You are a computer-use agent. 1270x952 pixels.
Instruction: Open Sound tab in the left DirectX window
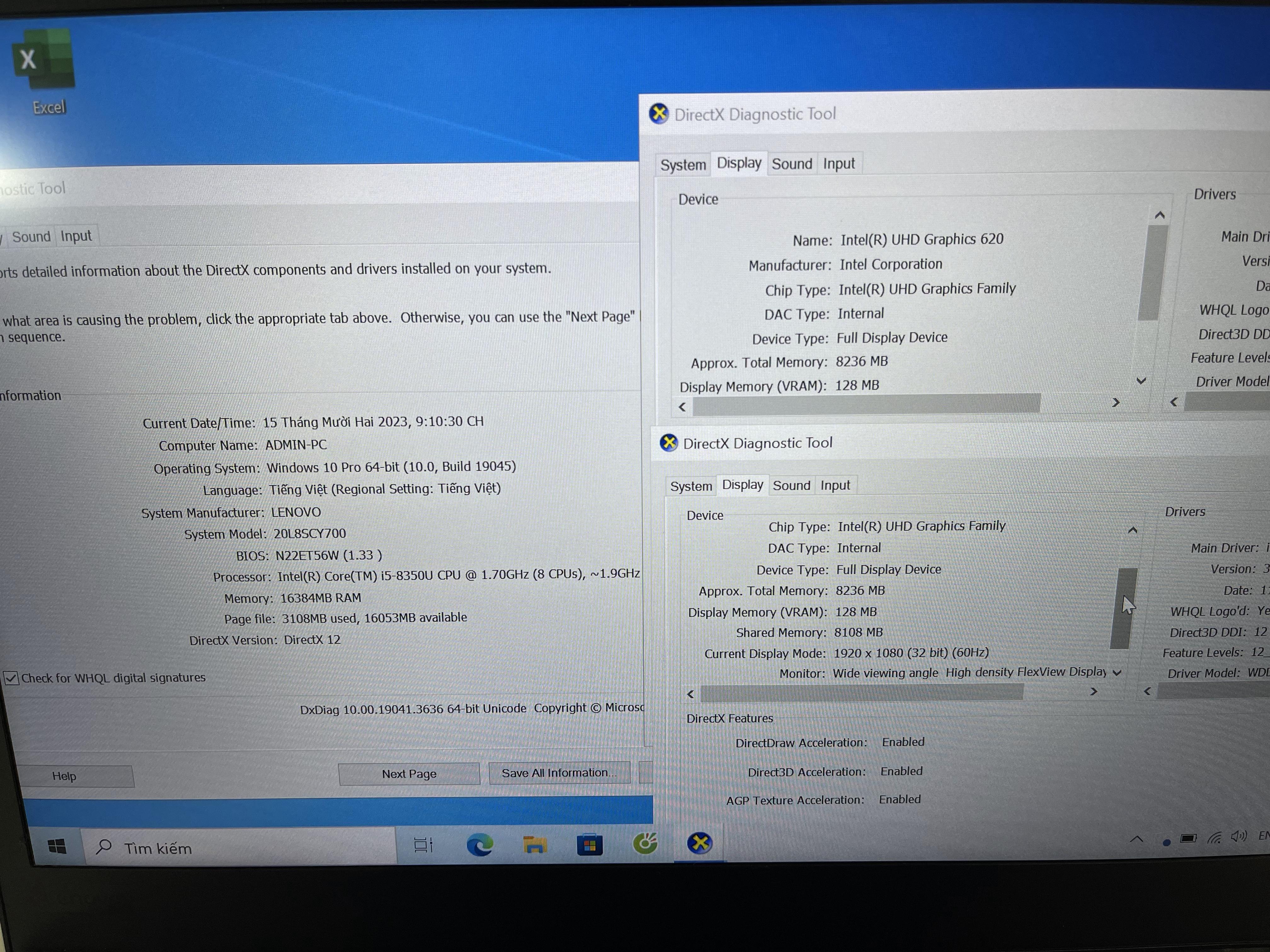point(31,236)
